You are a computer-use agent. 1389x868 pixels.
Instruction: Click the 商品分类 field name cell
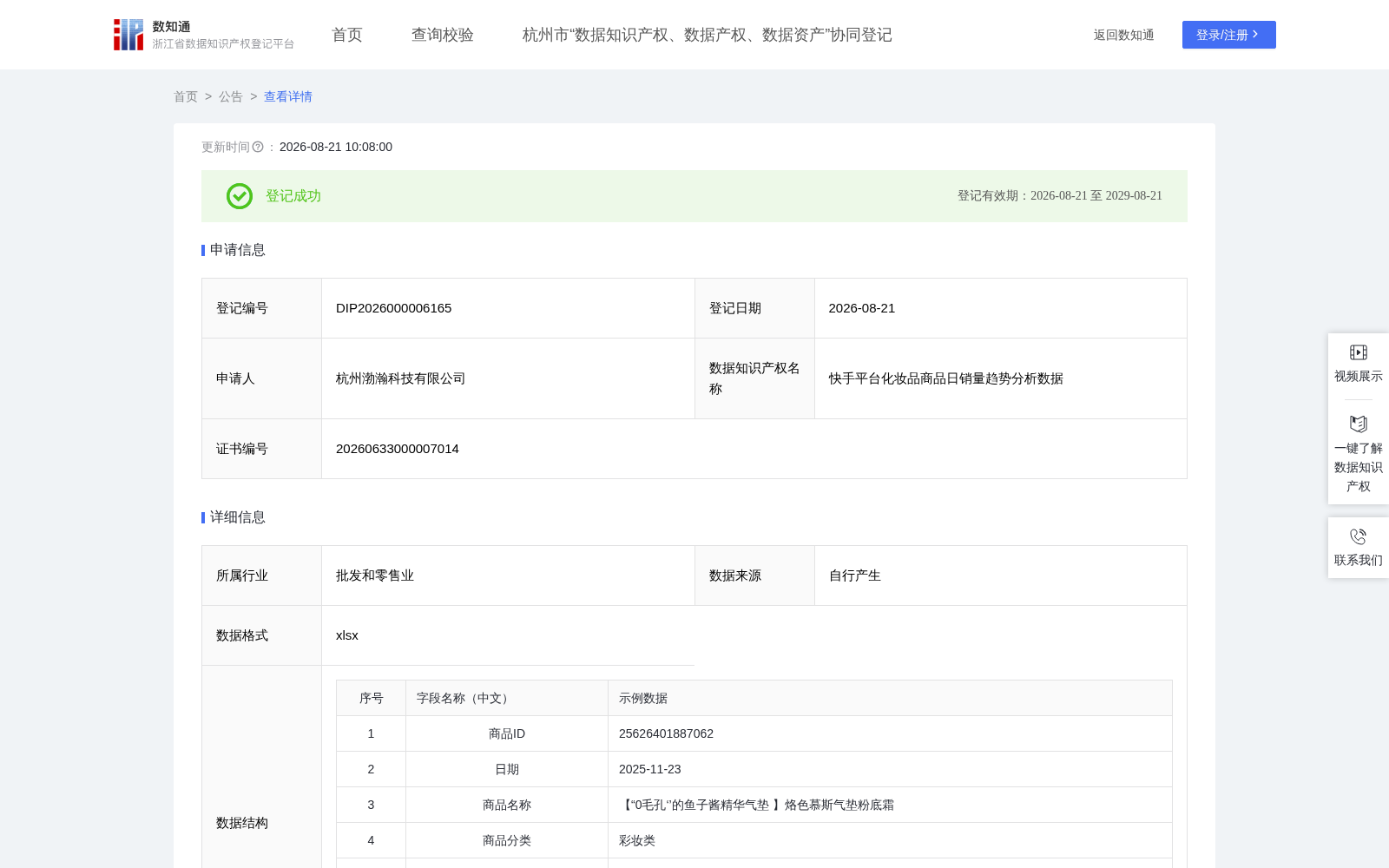(507, 840)
